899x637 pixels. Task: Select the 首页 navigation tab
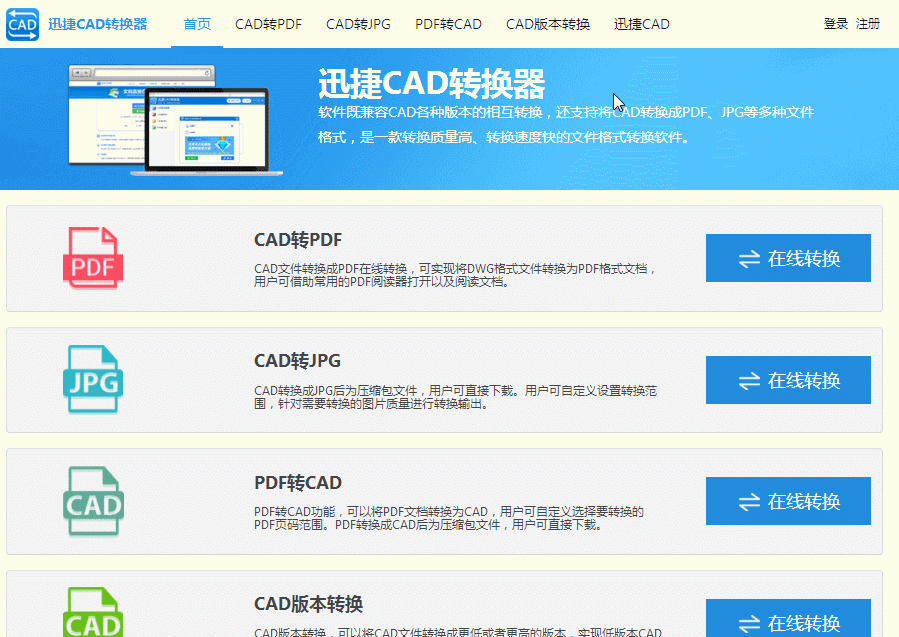[197, 24]
